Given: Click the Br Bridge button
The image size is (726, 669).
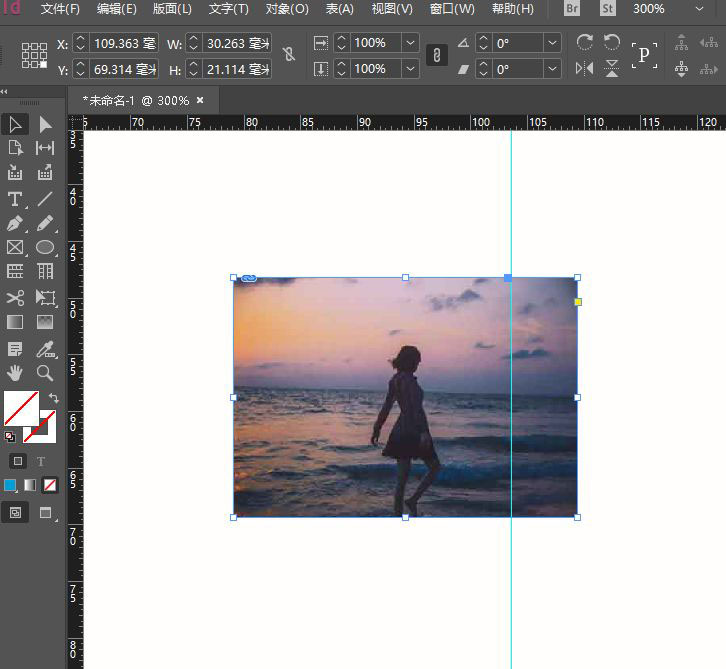Looking at the screenshot, I should [x=572, y=9].
